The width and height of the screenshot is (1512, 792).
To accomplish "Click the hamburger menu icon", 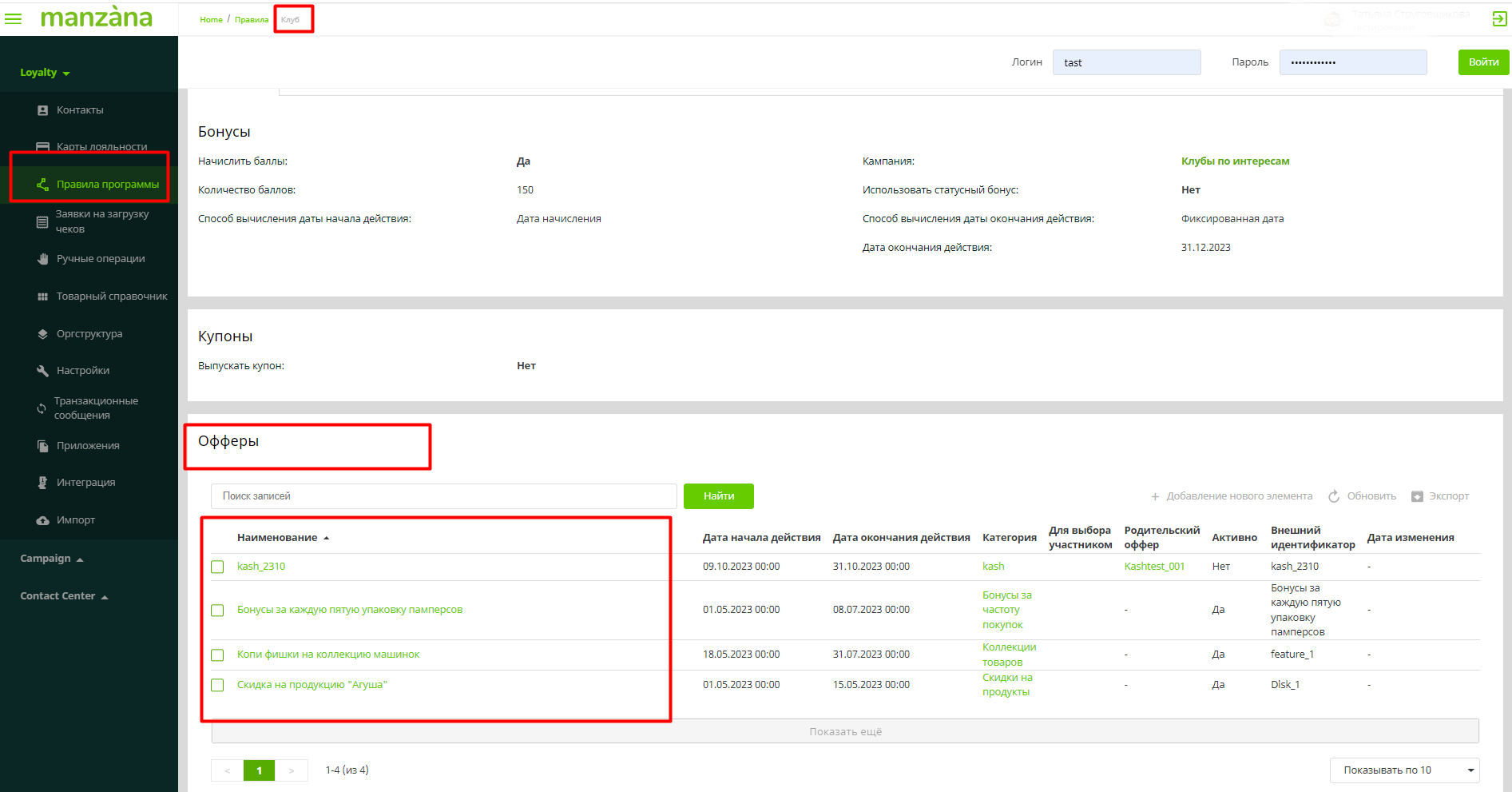I will (x=13, y=18).
